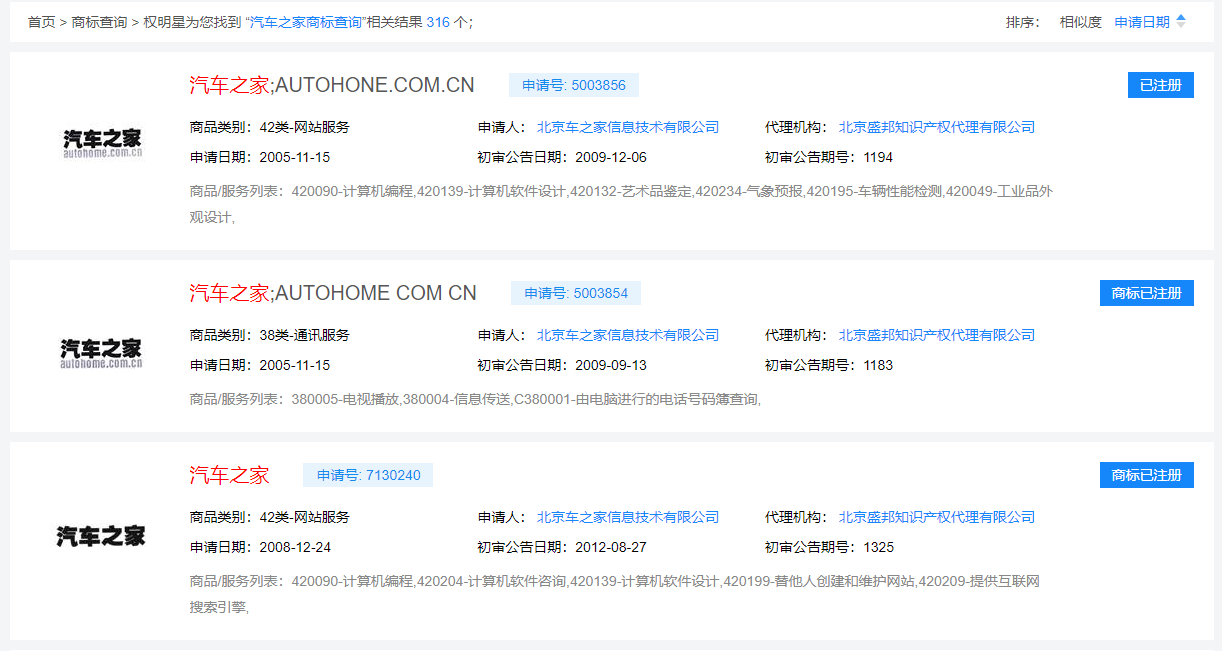
Task: Click category text 38类-通讯服务
Action: pyautogui.click(x=304, y=335)
